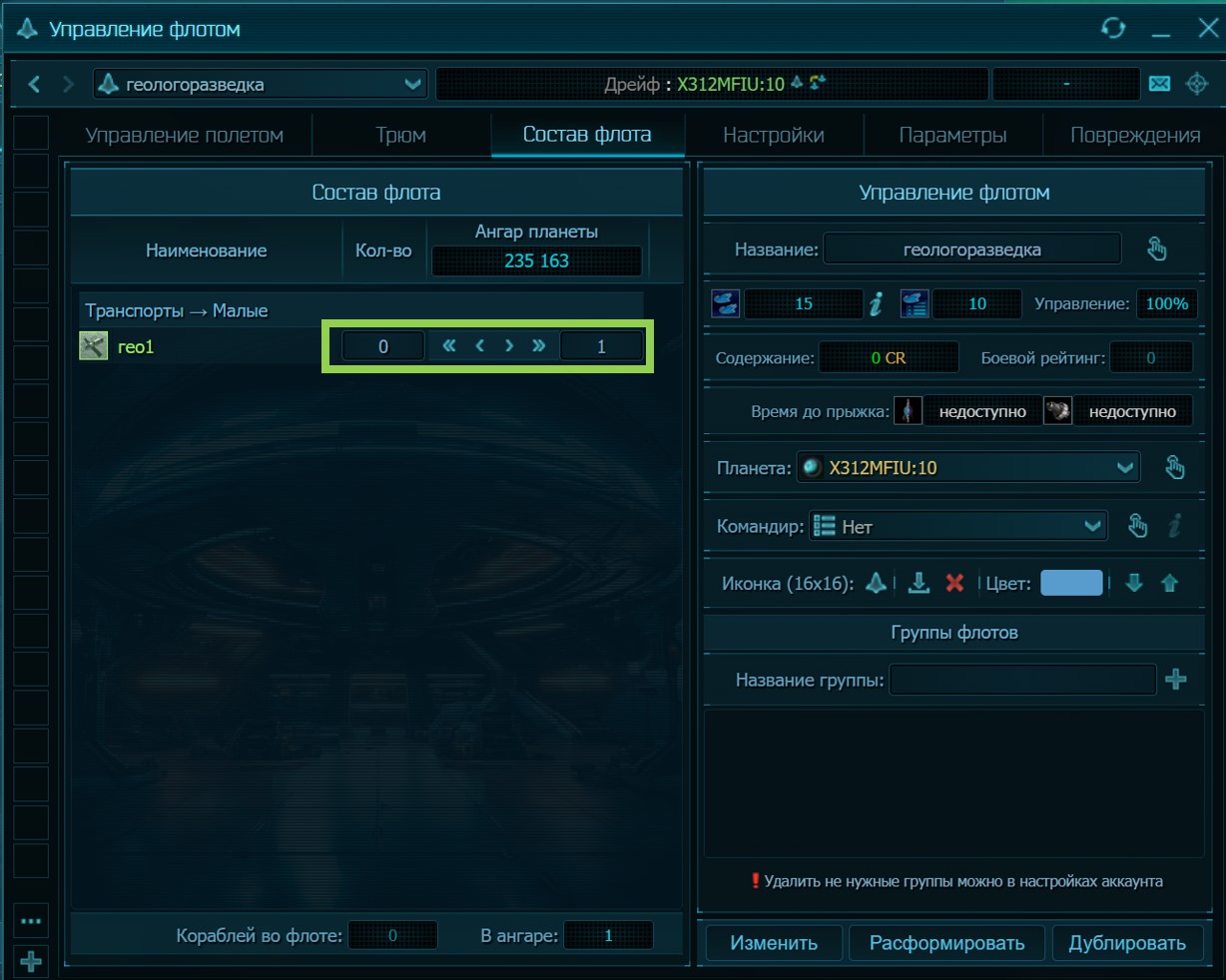Open the Повреждения tab
Viewport: 1226px width, 980px height.
[1134, 135]
